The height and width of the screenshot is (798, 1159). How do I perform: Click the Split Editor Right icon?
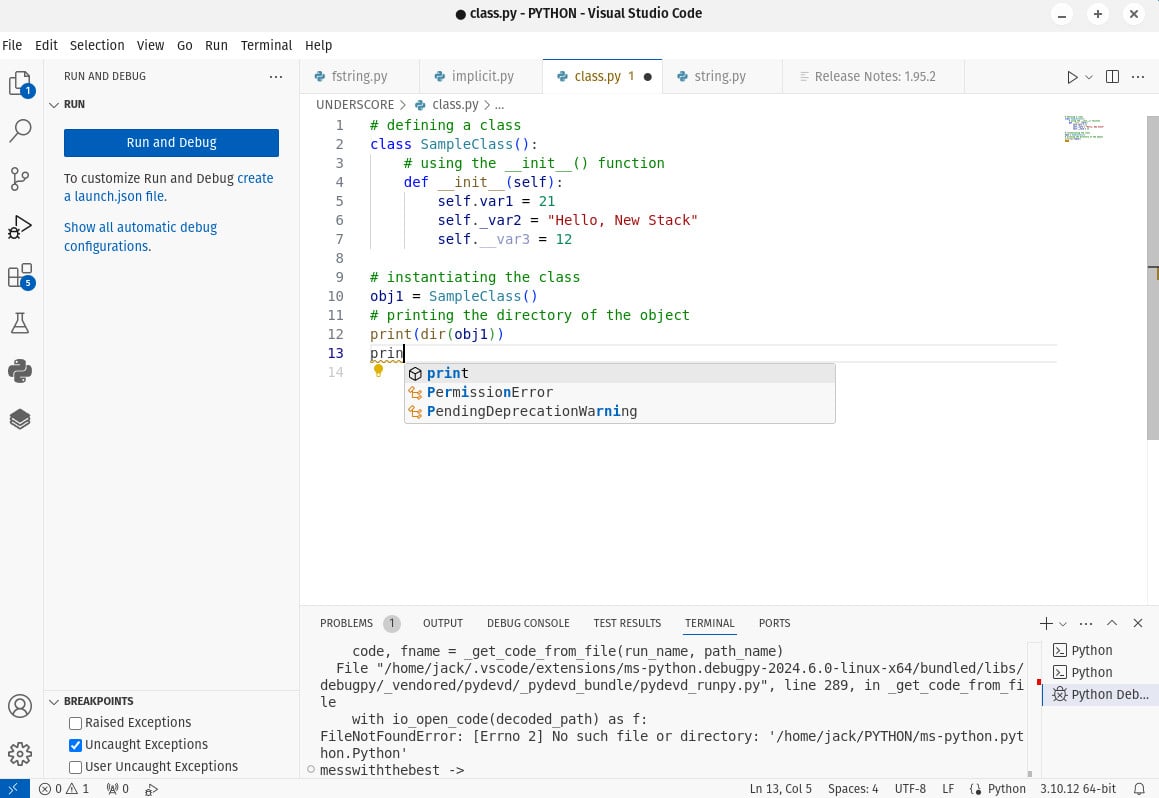tap(1112, 77)
